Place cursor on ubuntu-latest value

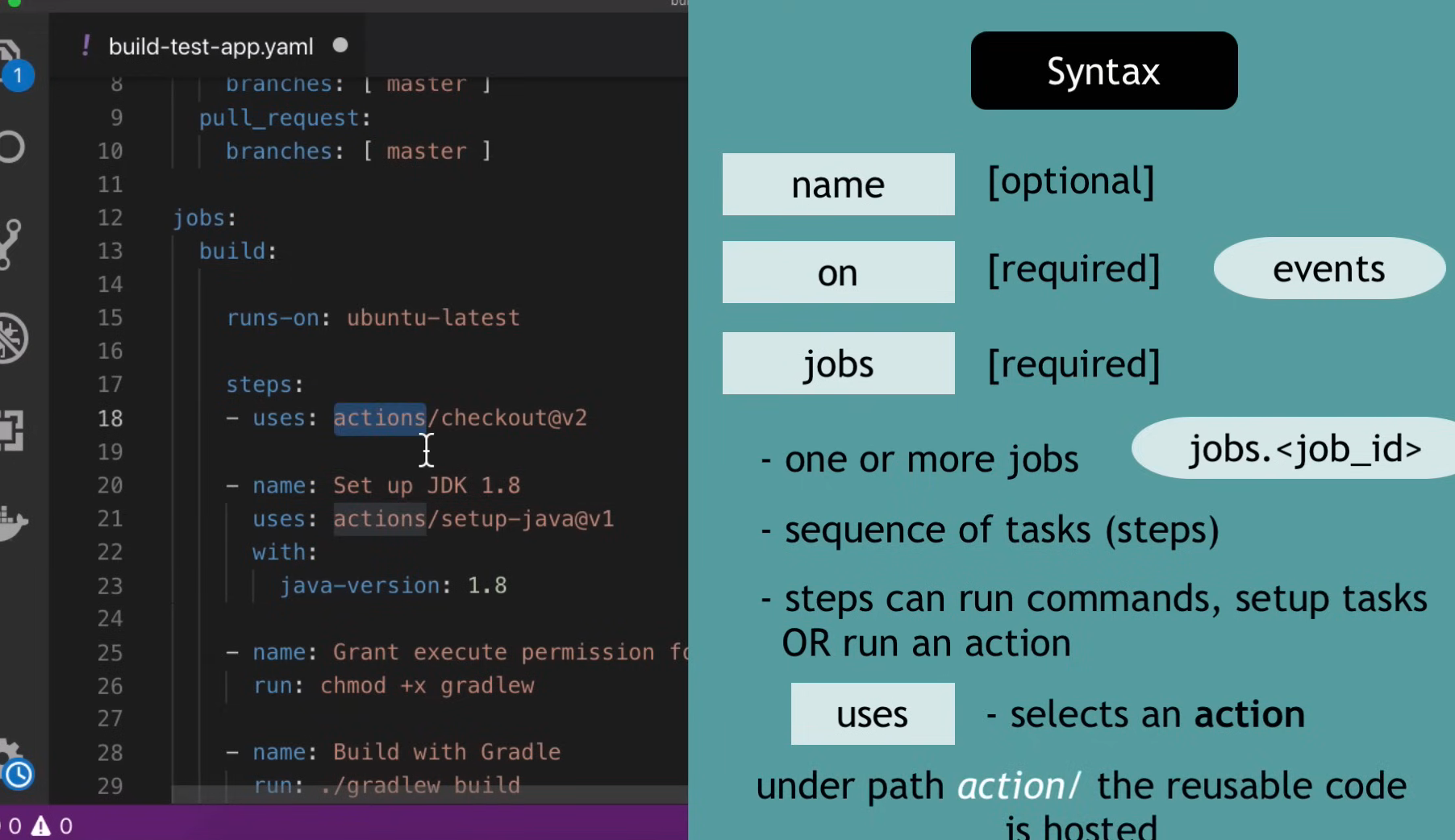tap(433, 318)
